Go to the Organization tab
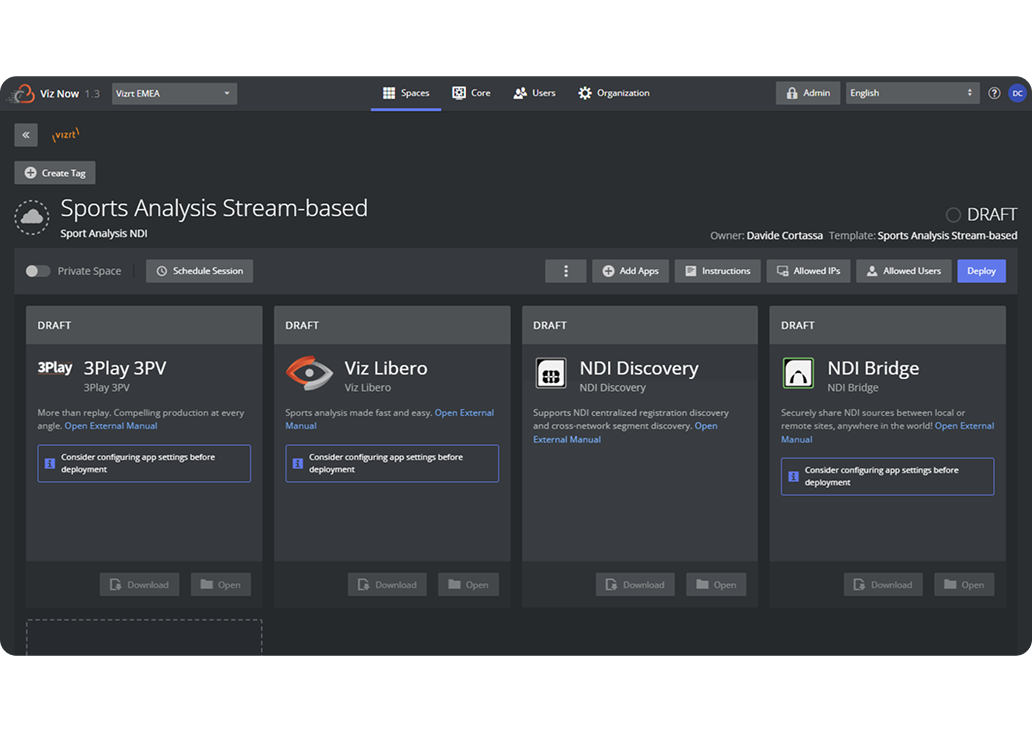Image resolution: width=1032 pixels, height=732 pixels. [x=613, y=93]
